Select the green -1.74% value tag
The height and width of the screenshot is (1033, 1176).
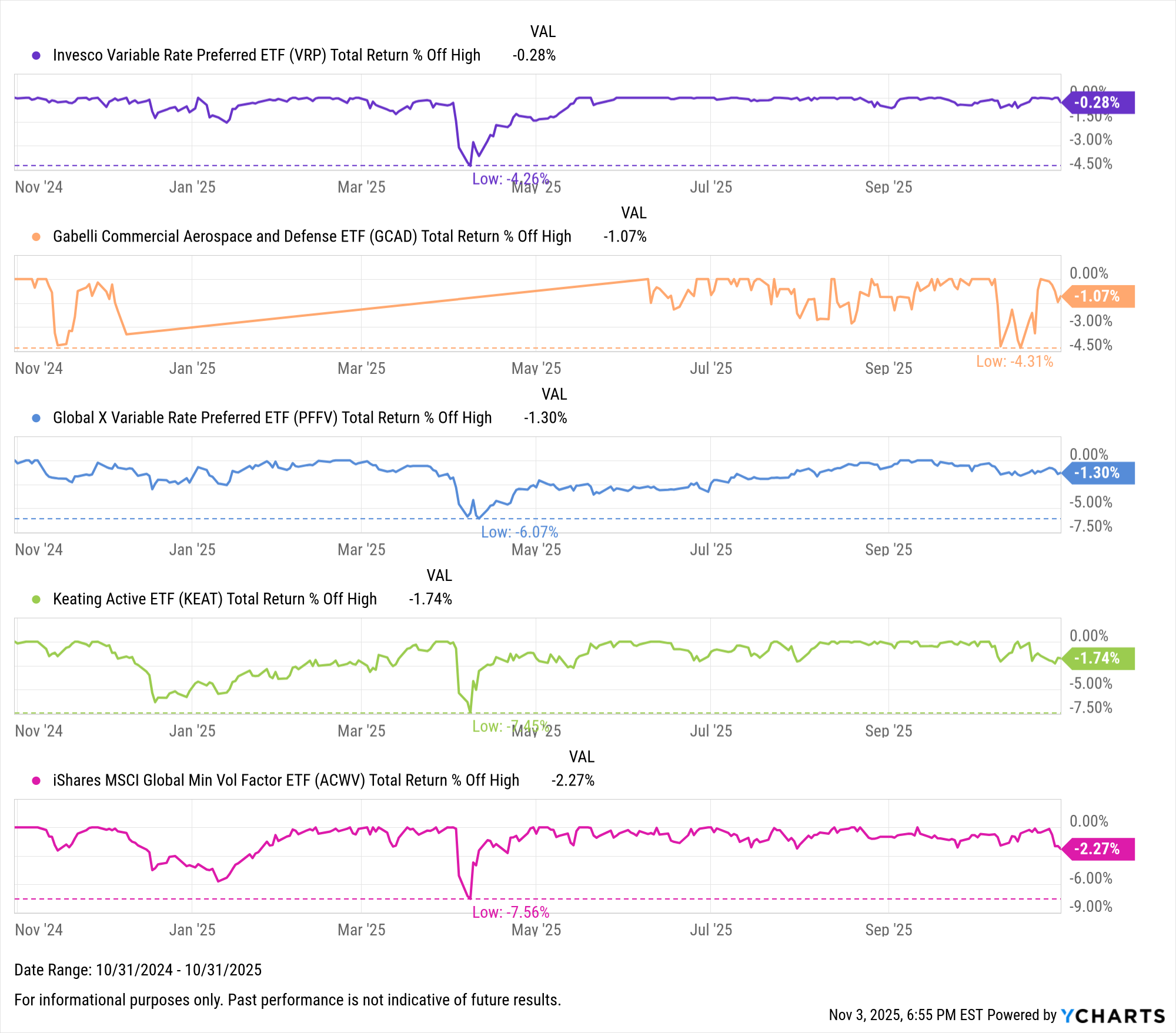click(1097, 658)
